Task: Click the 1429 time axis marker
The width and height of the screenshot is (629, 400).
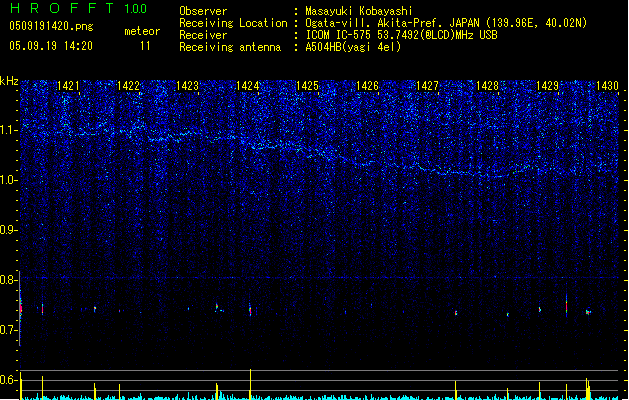Action: pos(547,86)
